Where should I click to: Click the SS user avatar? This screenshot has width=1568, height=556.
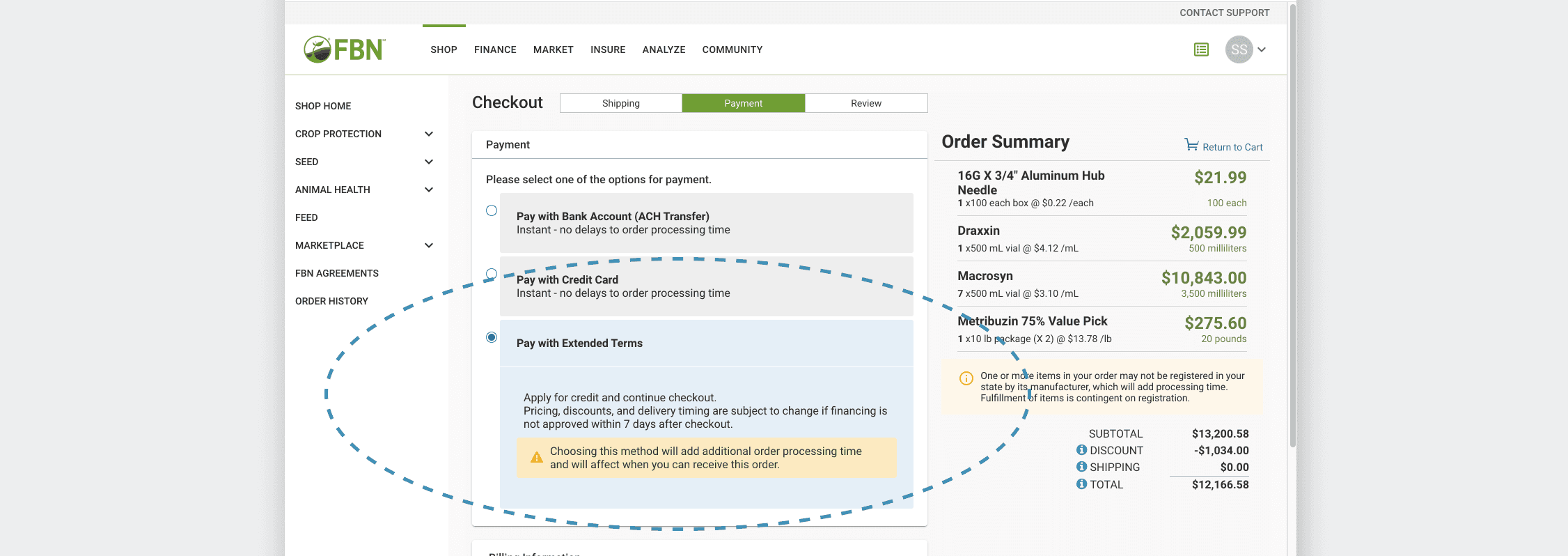(1239, 49)
